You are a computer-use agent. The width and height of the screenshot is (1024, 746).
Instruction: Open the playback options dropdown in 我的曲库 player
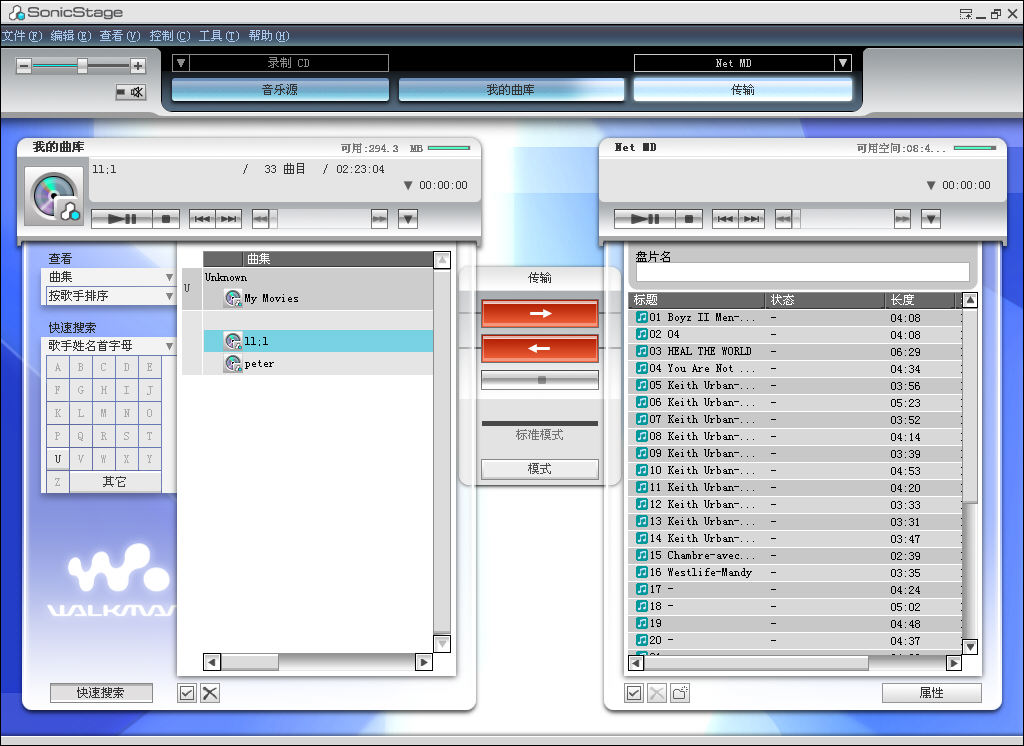[x=408, y=219]
